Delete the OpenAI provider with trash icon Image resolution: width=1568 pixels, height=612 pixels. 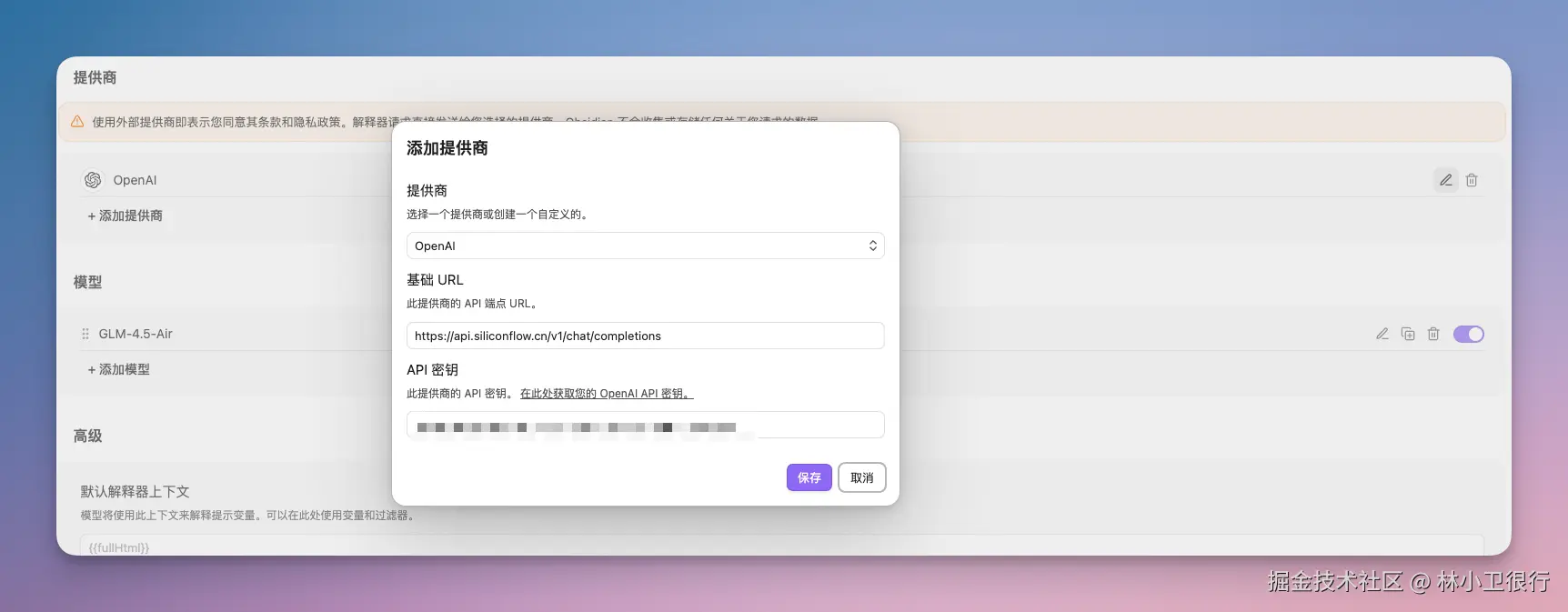click(1472, 180)
